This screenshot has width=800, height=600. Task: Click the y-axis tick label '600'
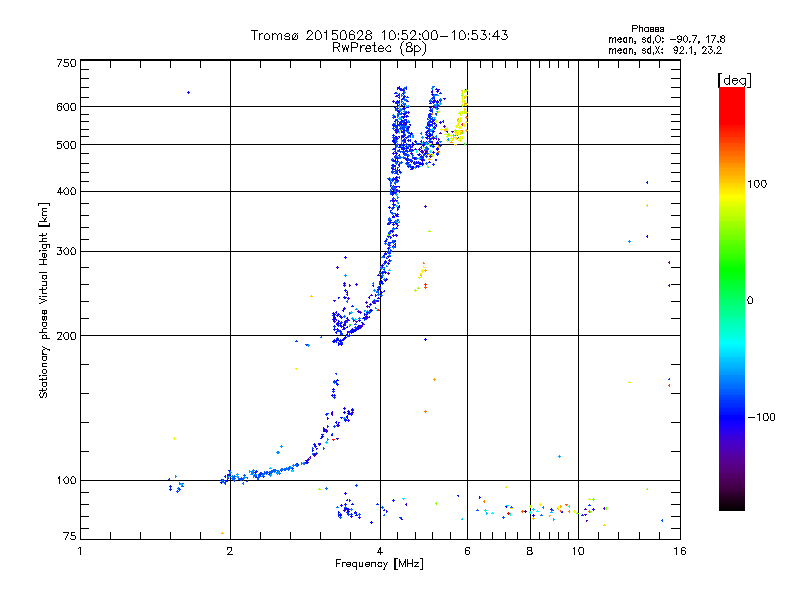(x=66, y=107)
